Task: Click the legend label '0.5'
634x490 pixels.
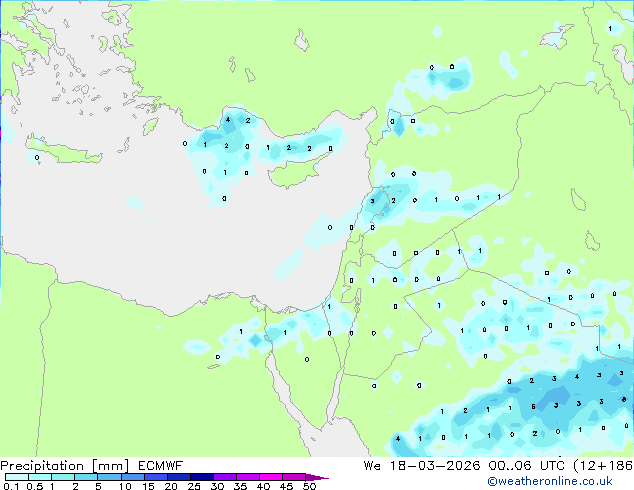Action: (x=34, y=486)
